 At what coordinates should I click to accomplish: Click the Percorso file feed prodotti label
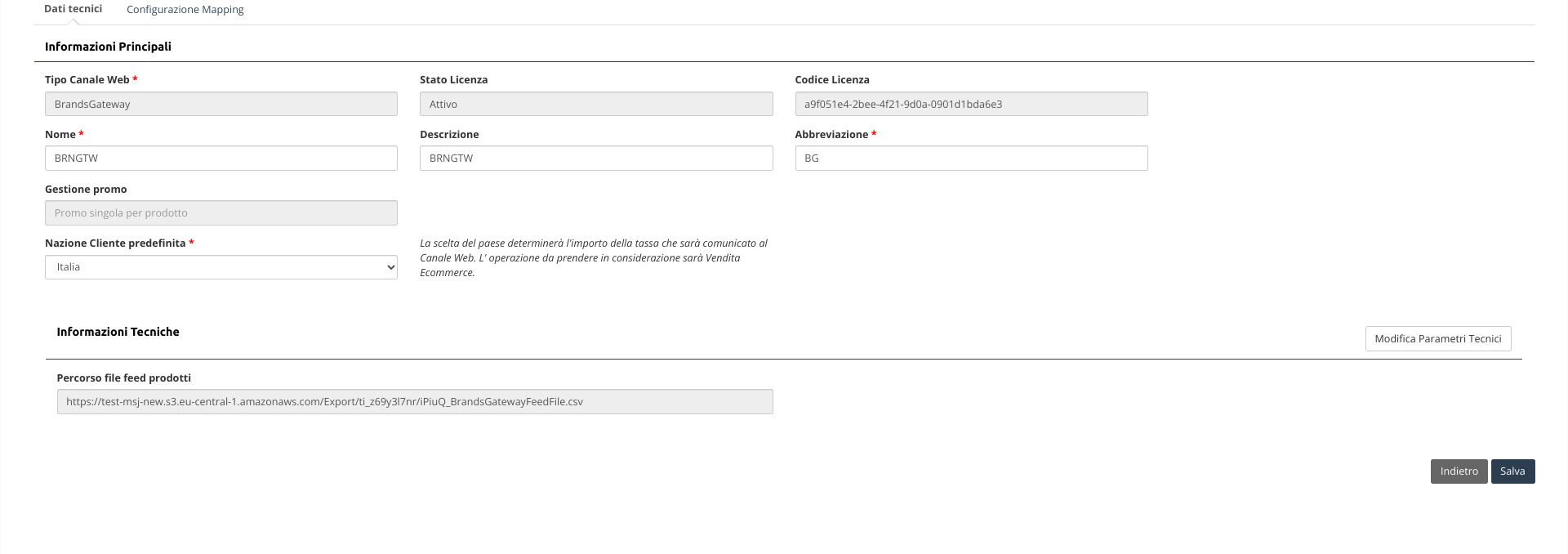pyautogui.click(x=124, y=378)
